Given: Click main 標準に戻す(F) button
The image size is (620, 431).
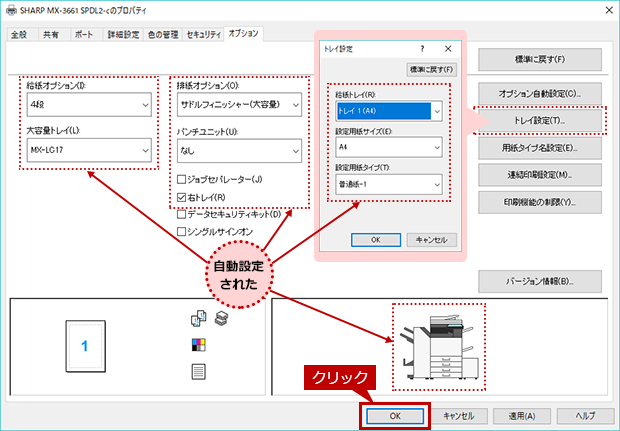Looking at the screenshot, I should pos(540,59).
